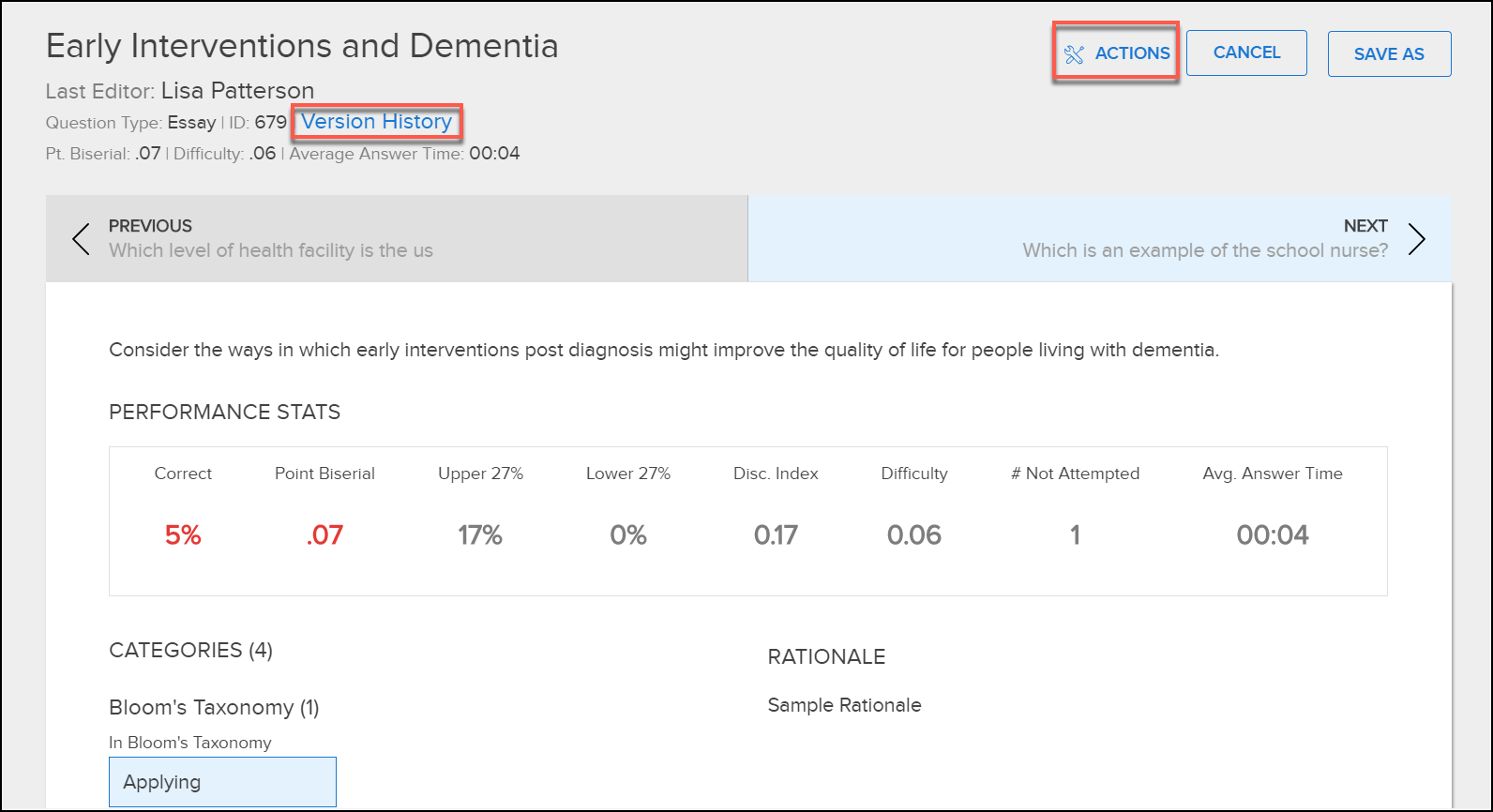Click the Bloom's Taxonomy (1) heading
Screen dimensions: 1493x812
click(x=214, y=708)
